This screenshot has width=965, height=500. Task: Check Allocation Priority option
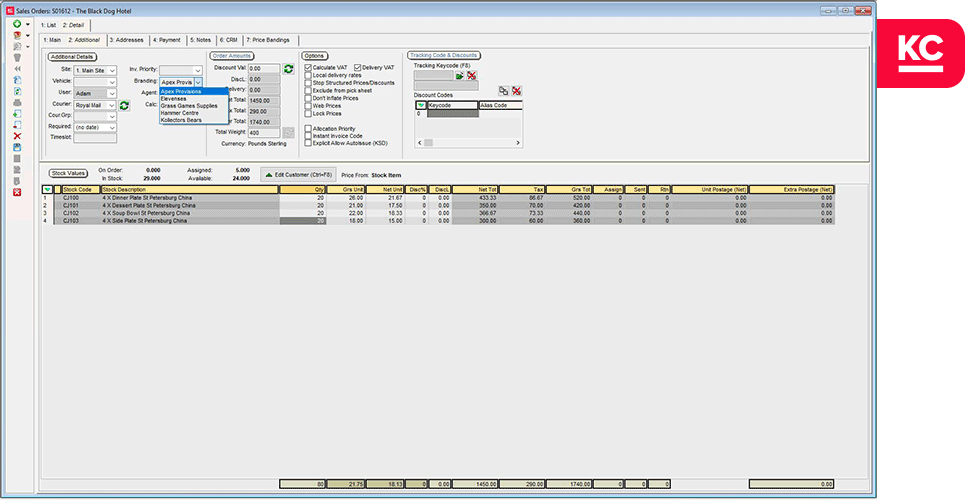pyautogui.click(x=308, y=129)
